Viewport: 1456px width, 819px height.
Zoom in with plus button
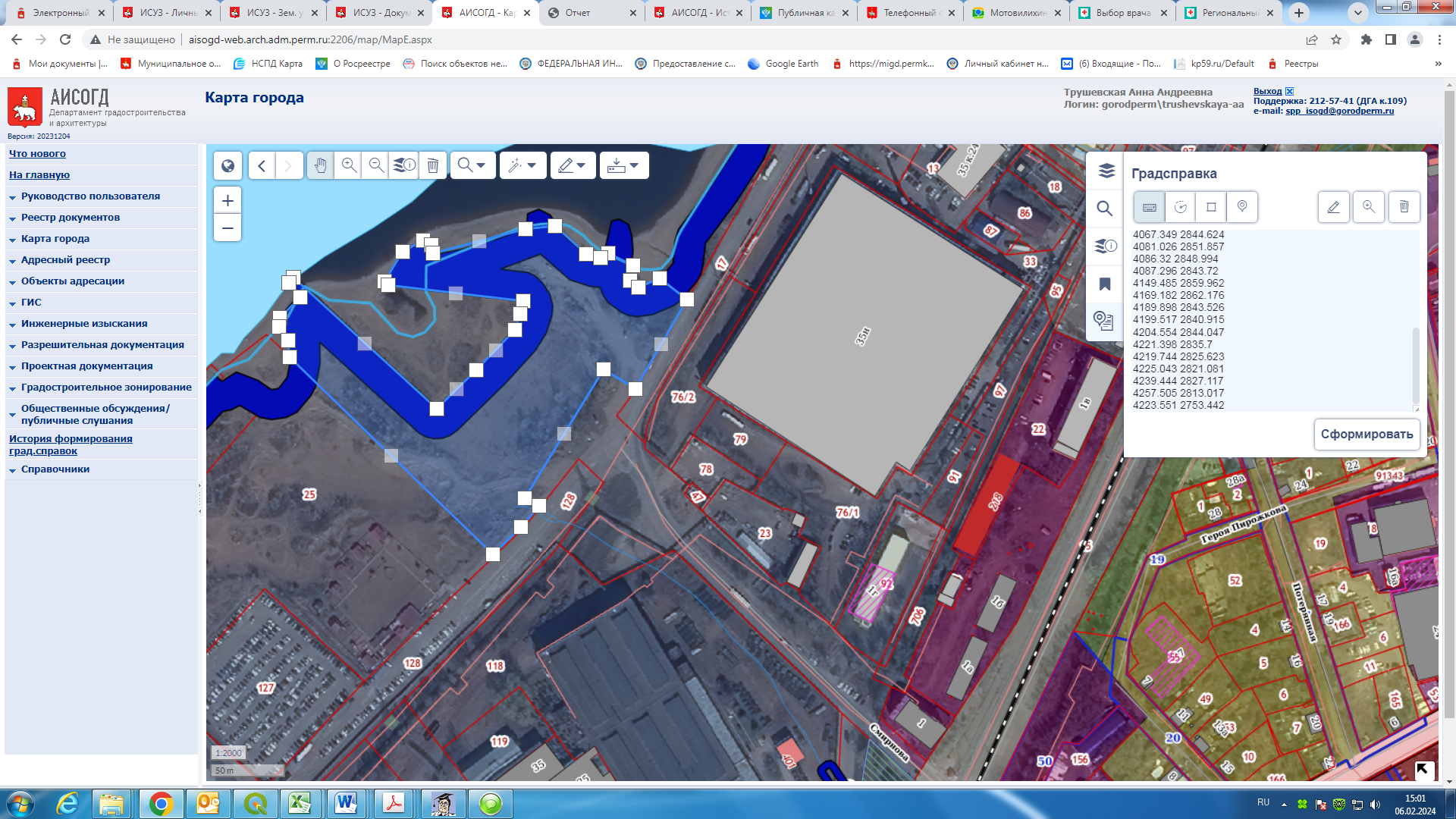click(227, 201)
